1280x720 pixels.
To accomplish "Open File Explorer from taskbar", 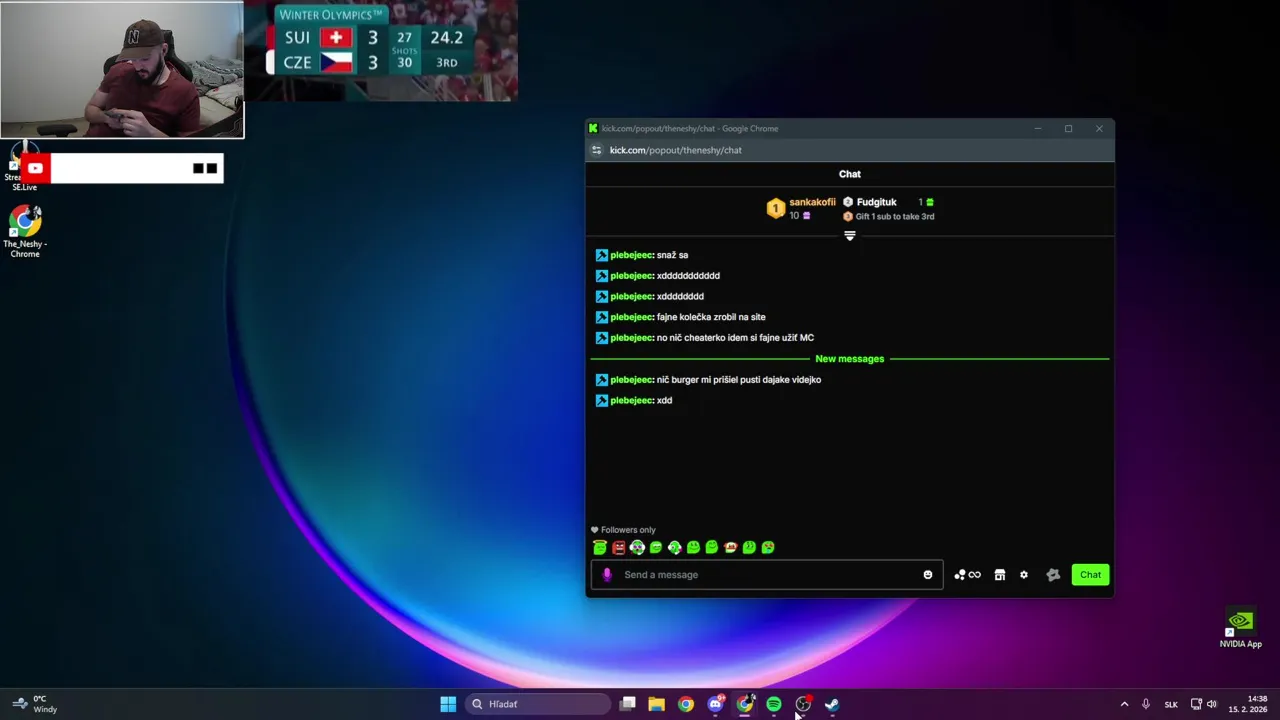I will coord(656,704).
